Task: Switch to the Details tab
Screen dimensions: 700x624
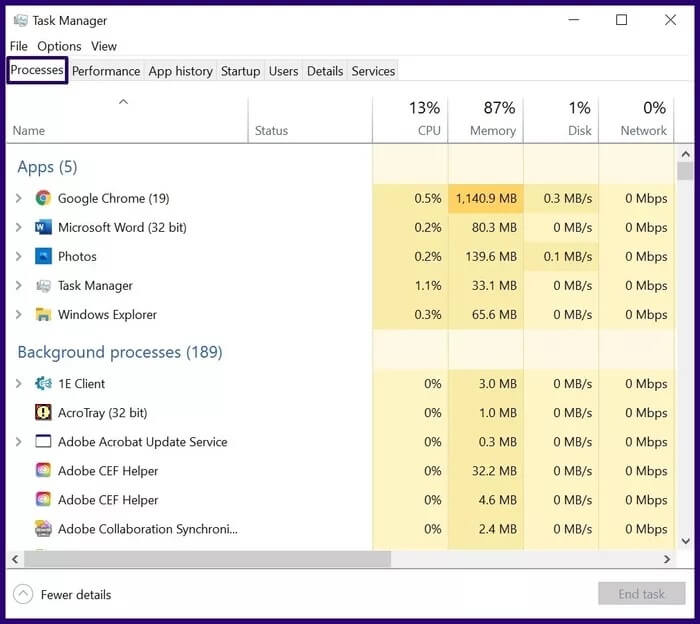Action: (325, 71)
